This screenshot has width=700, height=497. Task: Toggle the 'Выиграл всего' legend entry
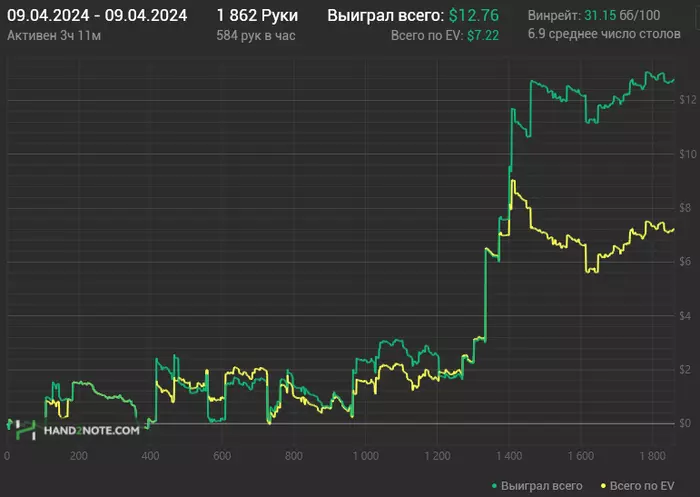coord(537,486)
